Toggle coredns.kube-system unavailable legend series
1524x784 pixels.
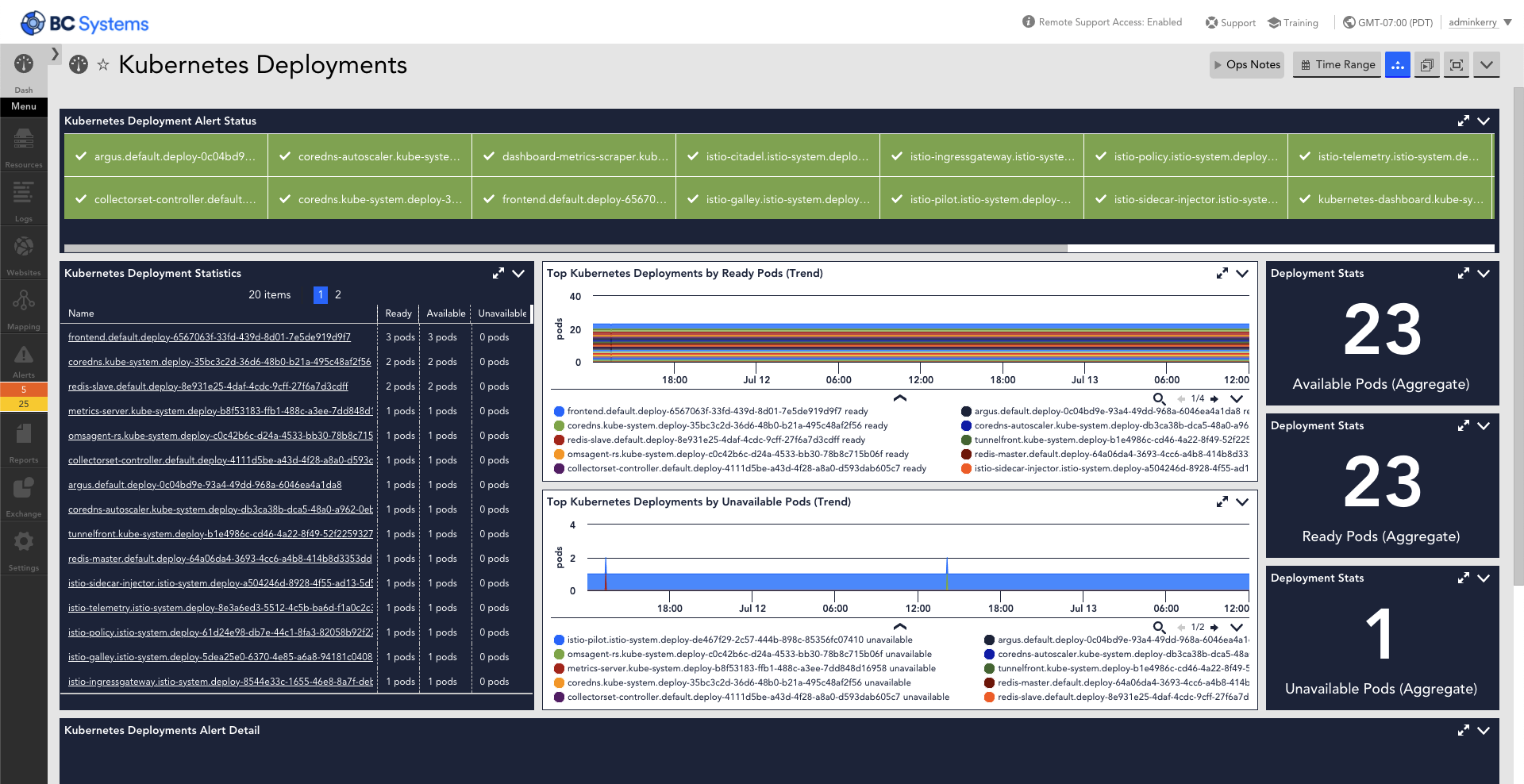tap(732, 682)
